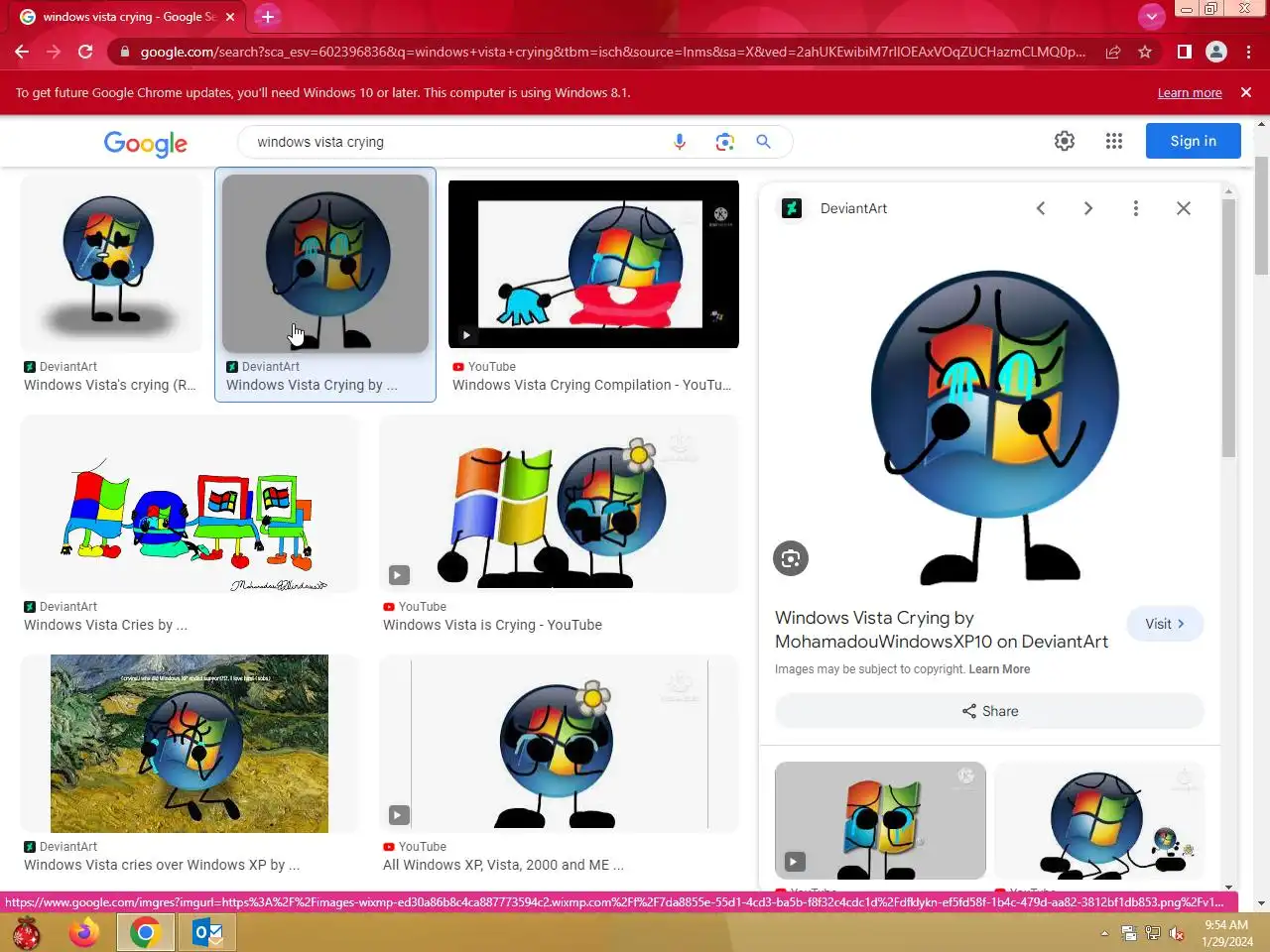The width and height of the screenshot is (1270, 952).
Task: Open preview panel more options menu
Action: (x=1136, y=208)
